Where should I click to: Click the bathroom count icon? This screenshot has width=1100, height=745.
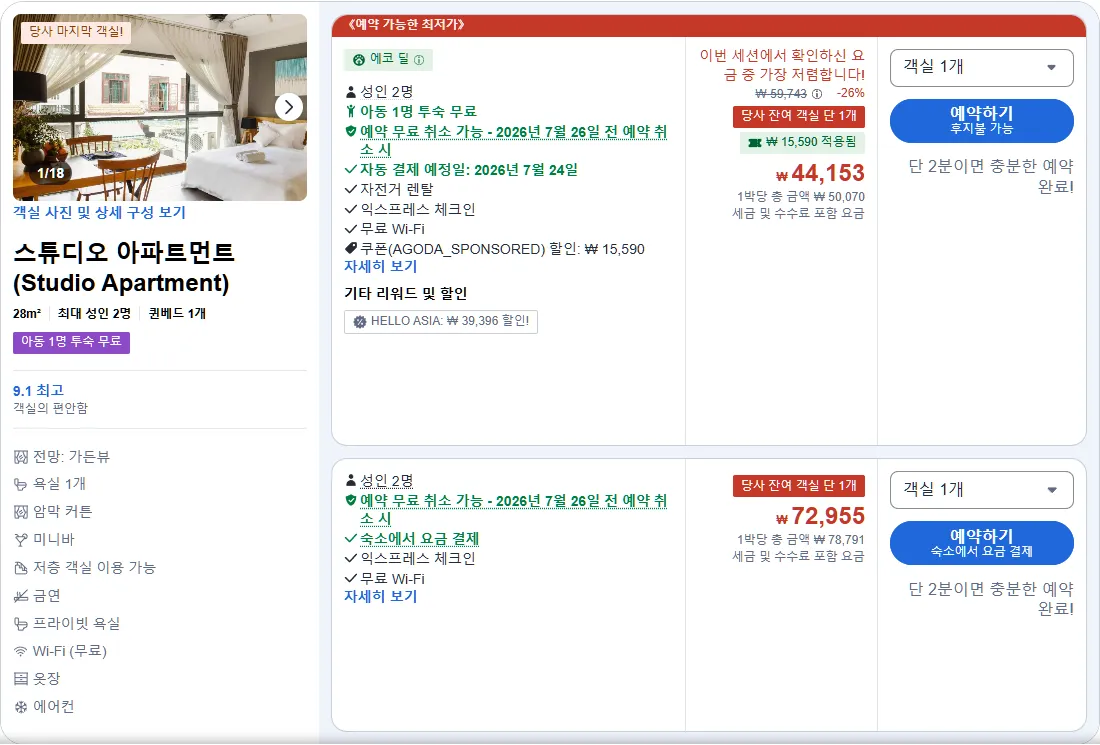20,485
